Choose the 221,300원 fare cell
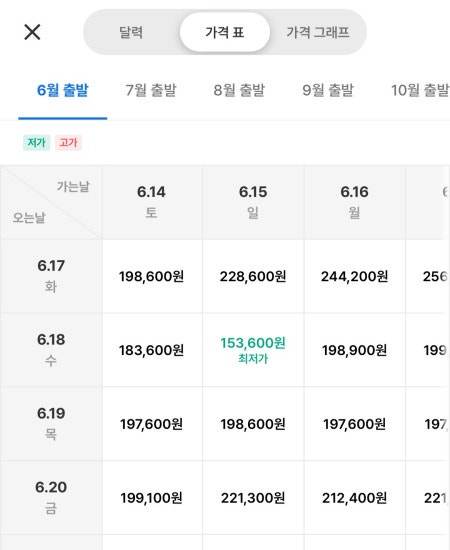The width and height of the screenshot is (450, 550). click(x=253, y=498)
